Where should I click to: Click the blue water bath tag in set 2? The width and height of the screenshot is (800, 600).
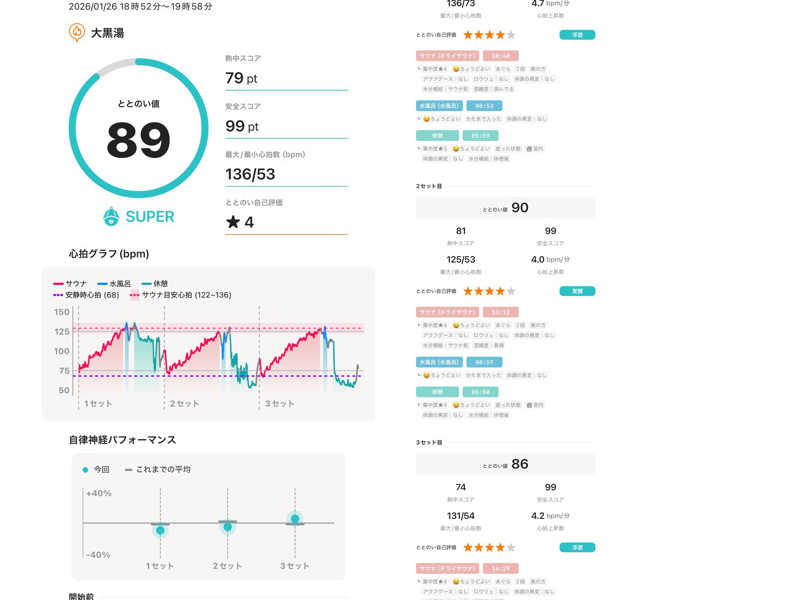(440, 362)
